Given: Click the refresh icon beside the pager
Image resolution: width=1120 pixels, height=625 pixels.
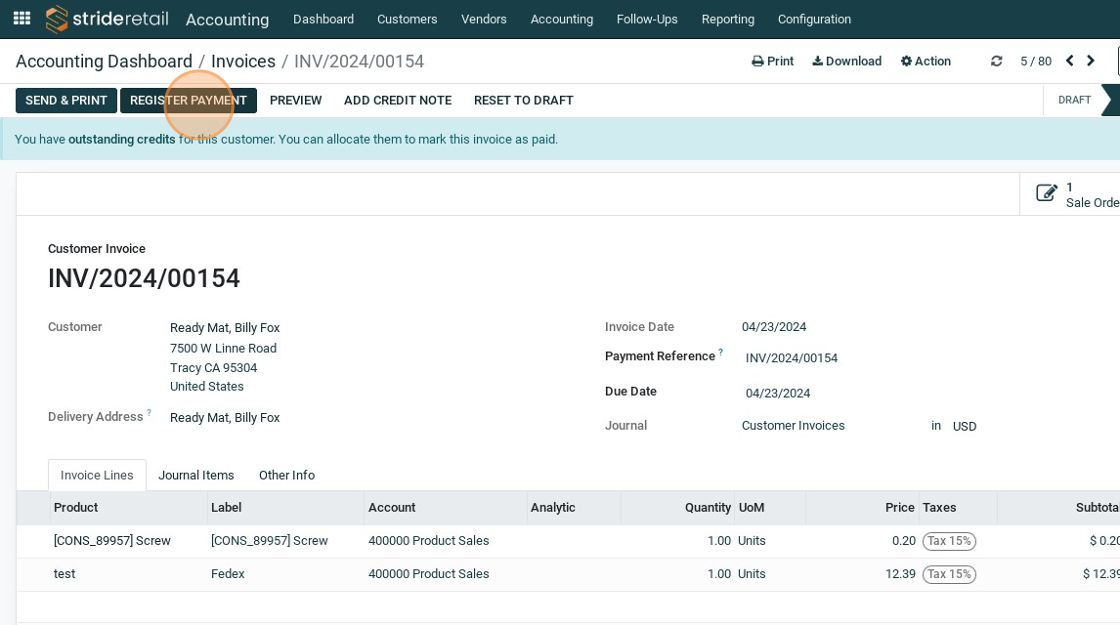Looking at the screenshot, I should click(996, 61).
